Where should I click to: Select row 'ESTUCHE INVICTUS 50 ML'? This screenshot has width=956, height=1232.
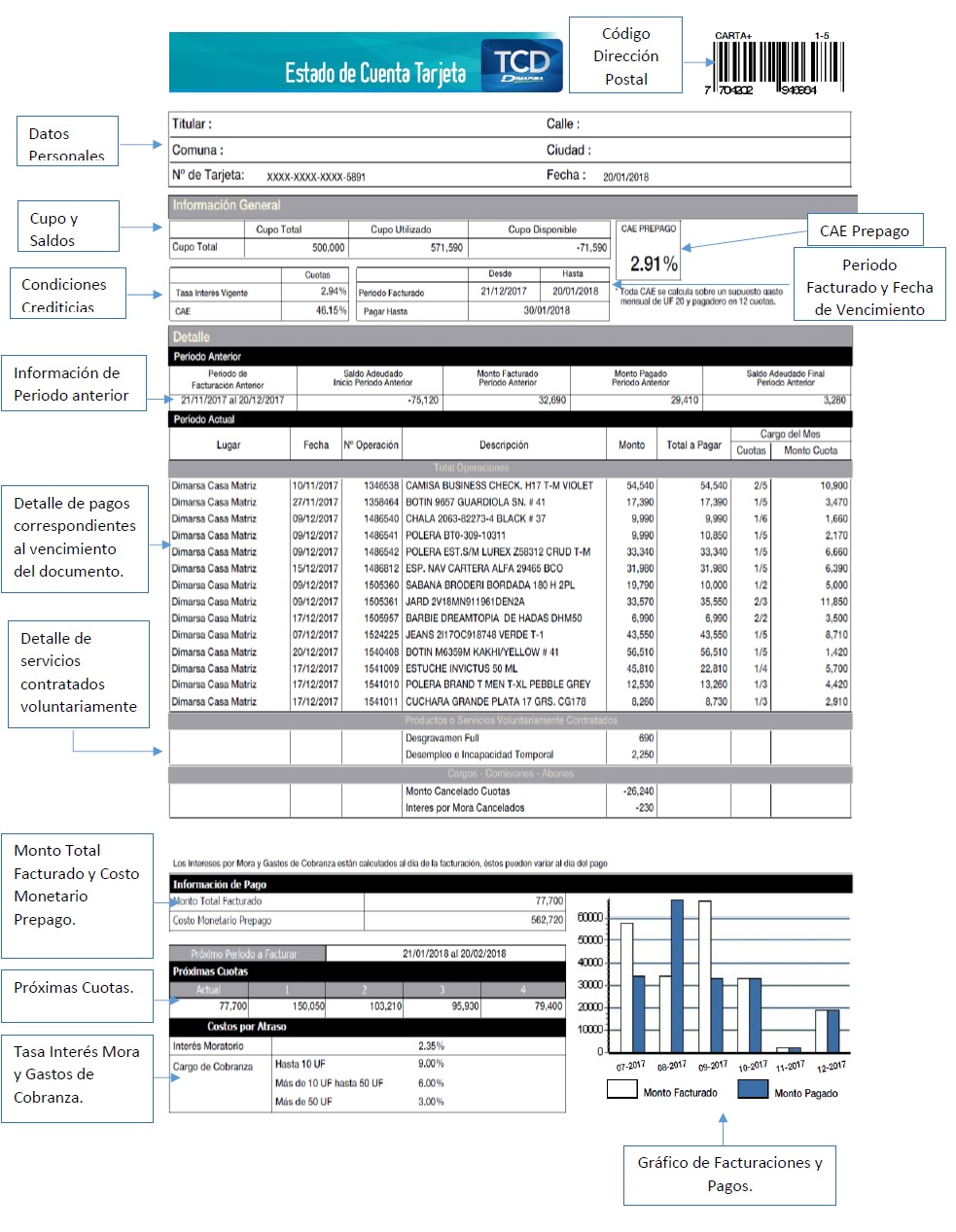[510, 669]
